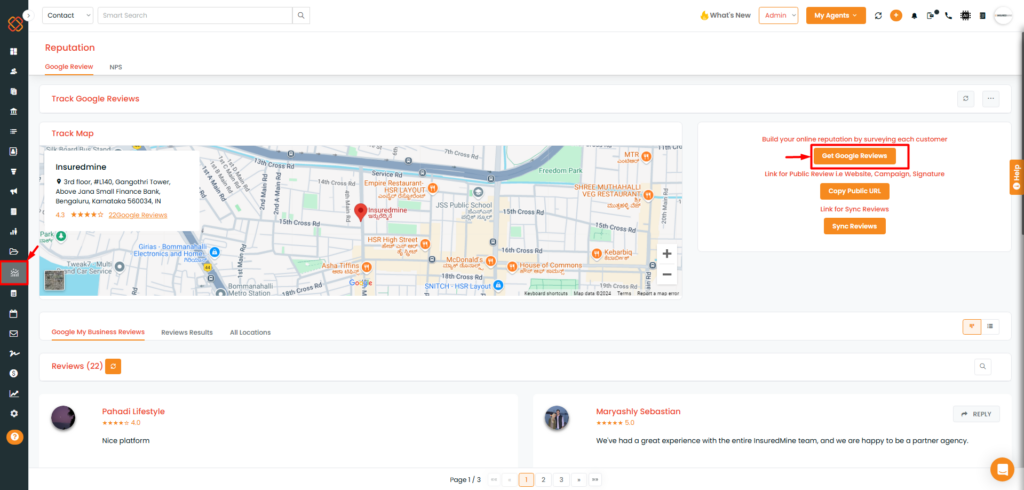
Task: Go to the last reviews page
Action: point(595,480)
